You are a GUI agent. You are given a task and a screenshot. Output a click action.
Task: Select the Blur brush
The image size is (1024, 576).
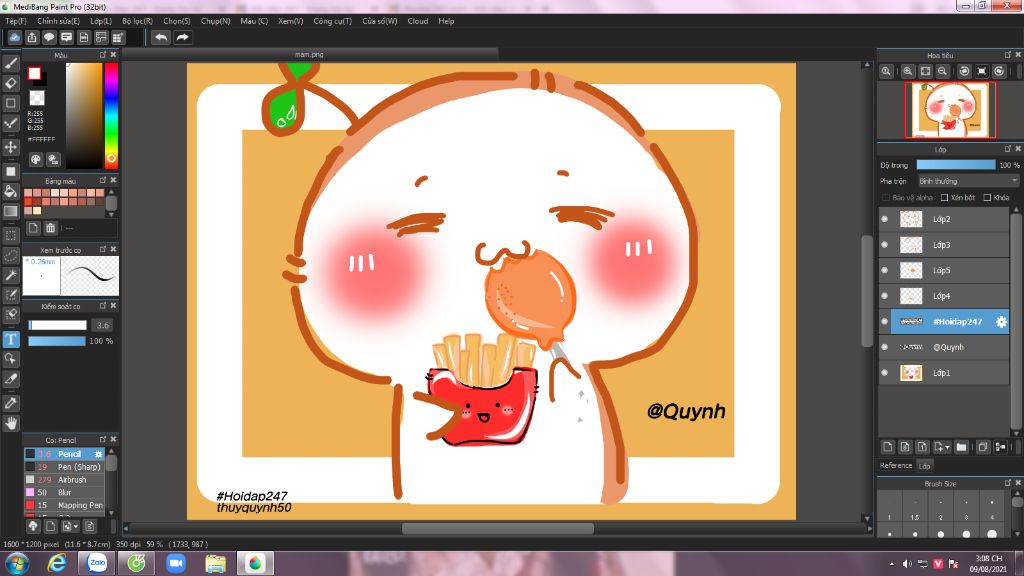point(64,492)
